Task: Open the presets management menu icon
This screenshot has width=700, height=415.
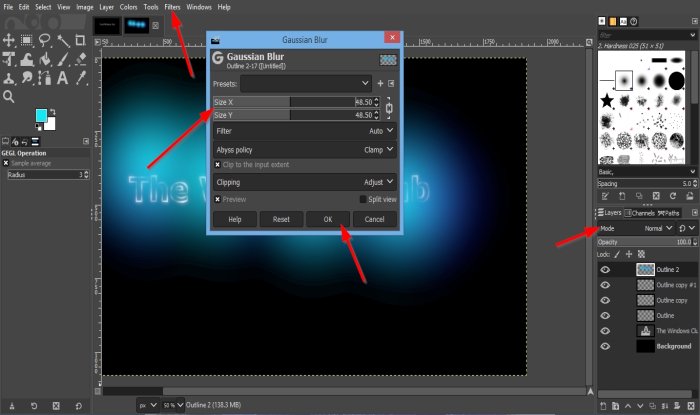Action: [391, 83]
